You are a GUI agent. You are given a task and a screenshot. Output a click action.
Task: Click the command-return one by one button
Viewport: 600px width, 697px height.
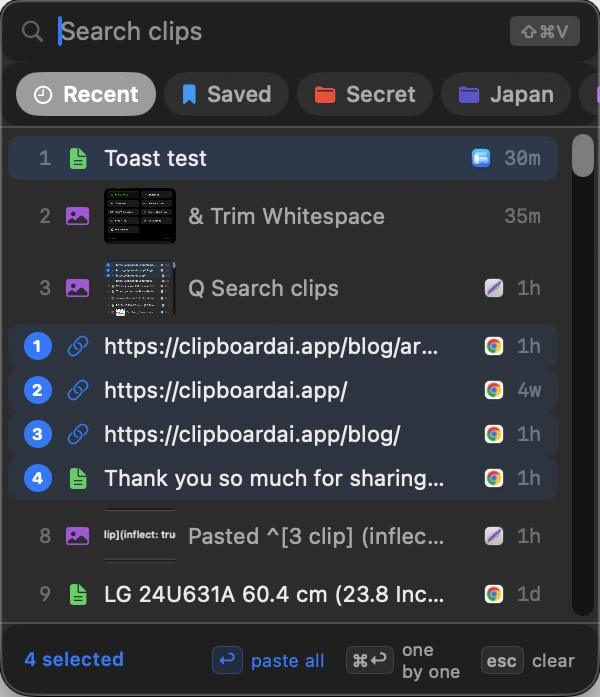(370, 660)
